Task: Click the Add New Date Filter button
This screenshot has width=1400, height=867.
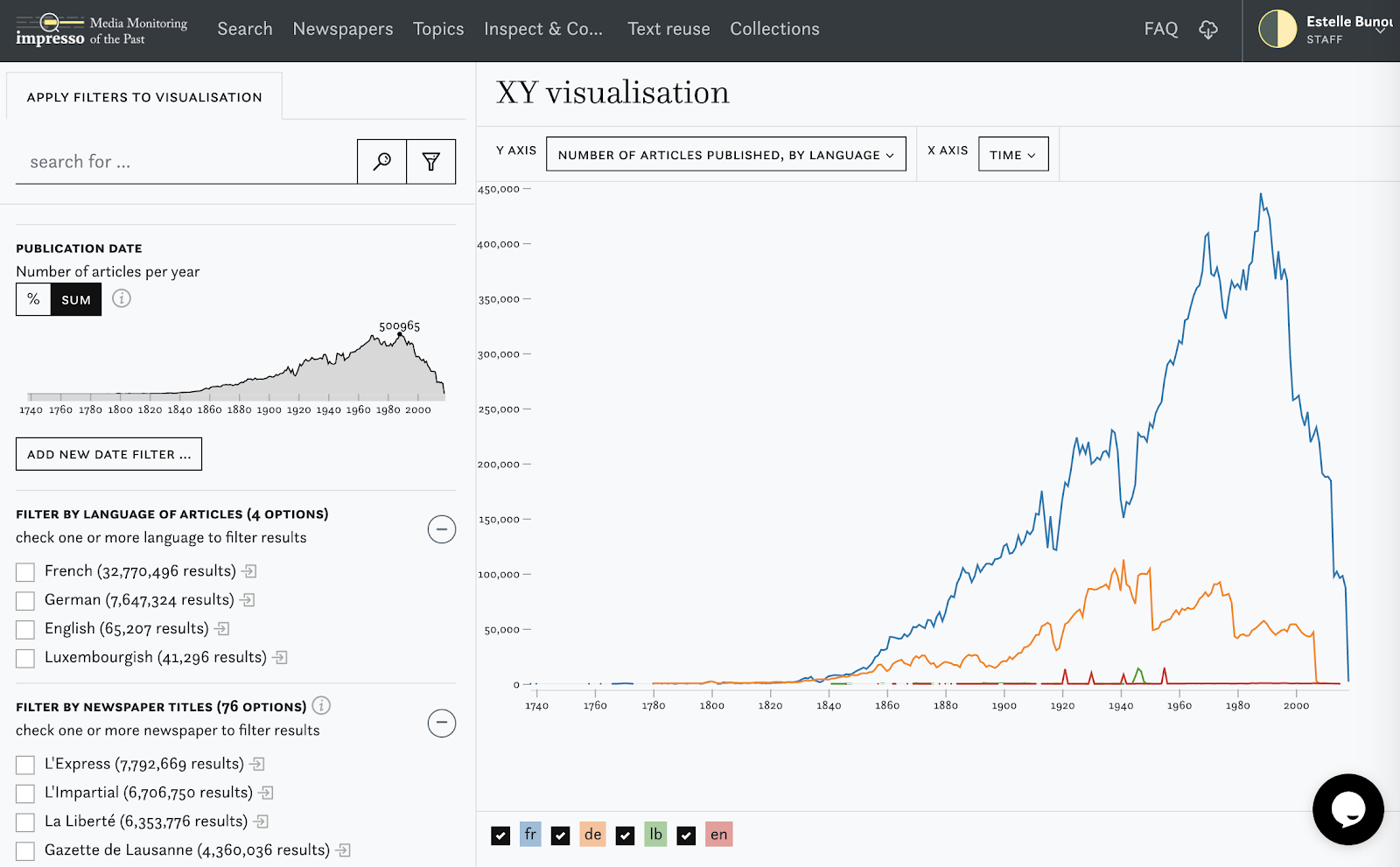Action: 108,453
